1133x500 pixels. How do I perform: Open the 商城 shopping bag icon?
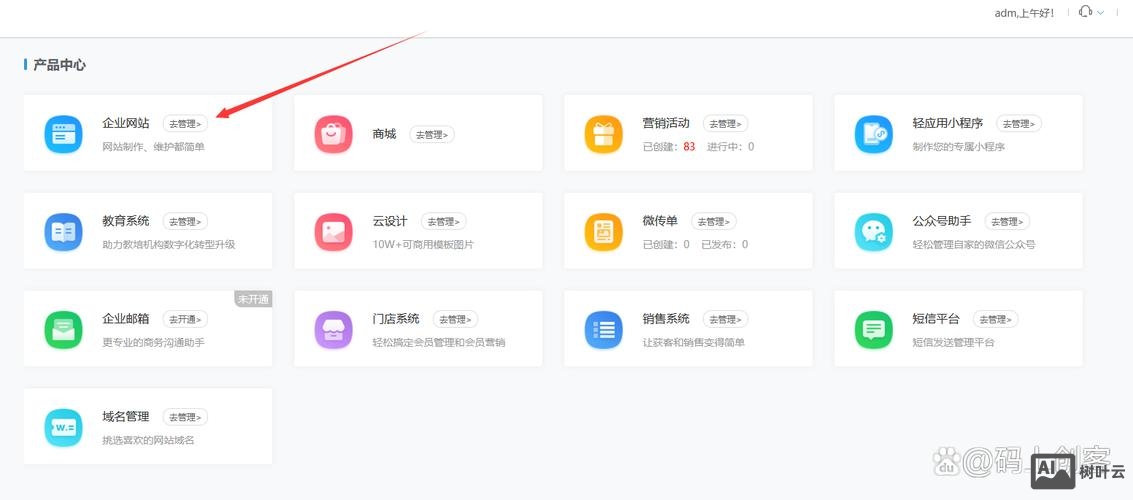pos(334,134)
